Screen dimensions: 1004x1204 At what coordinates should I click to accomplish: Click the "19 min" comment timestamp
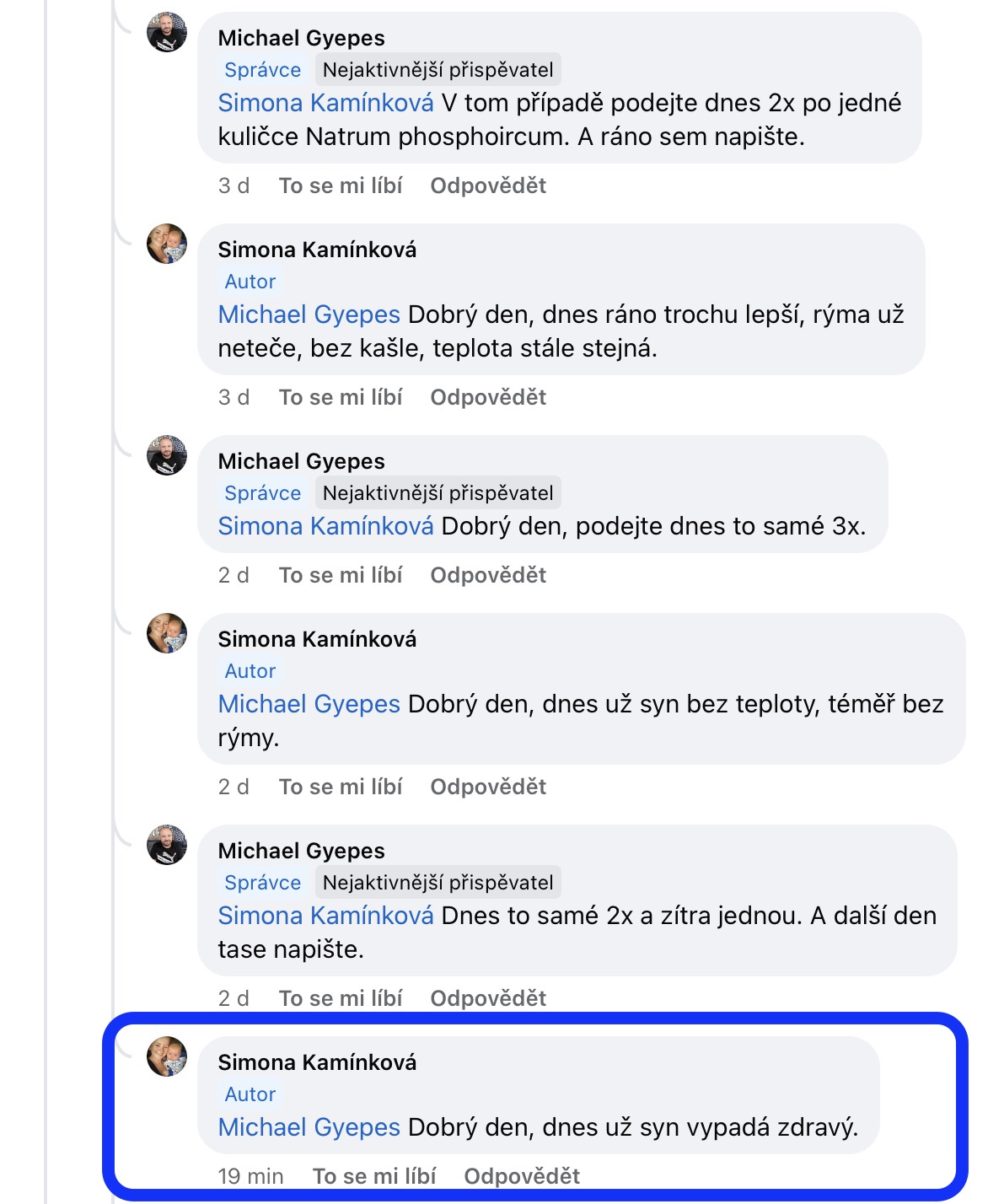tap(250, 1176)
